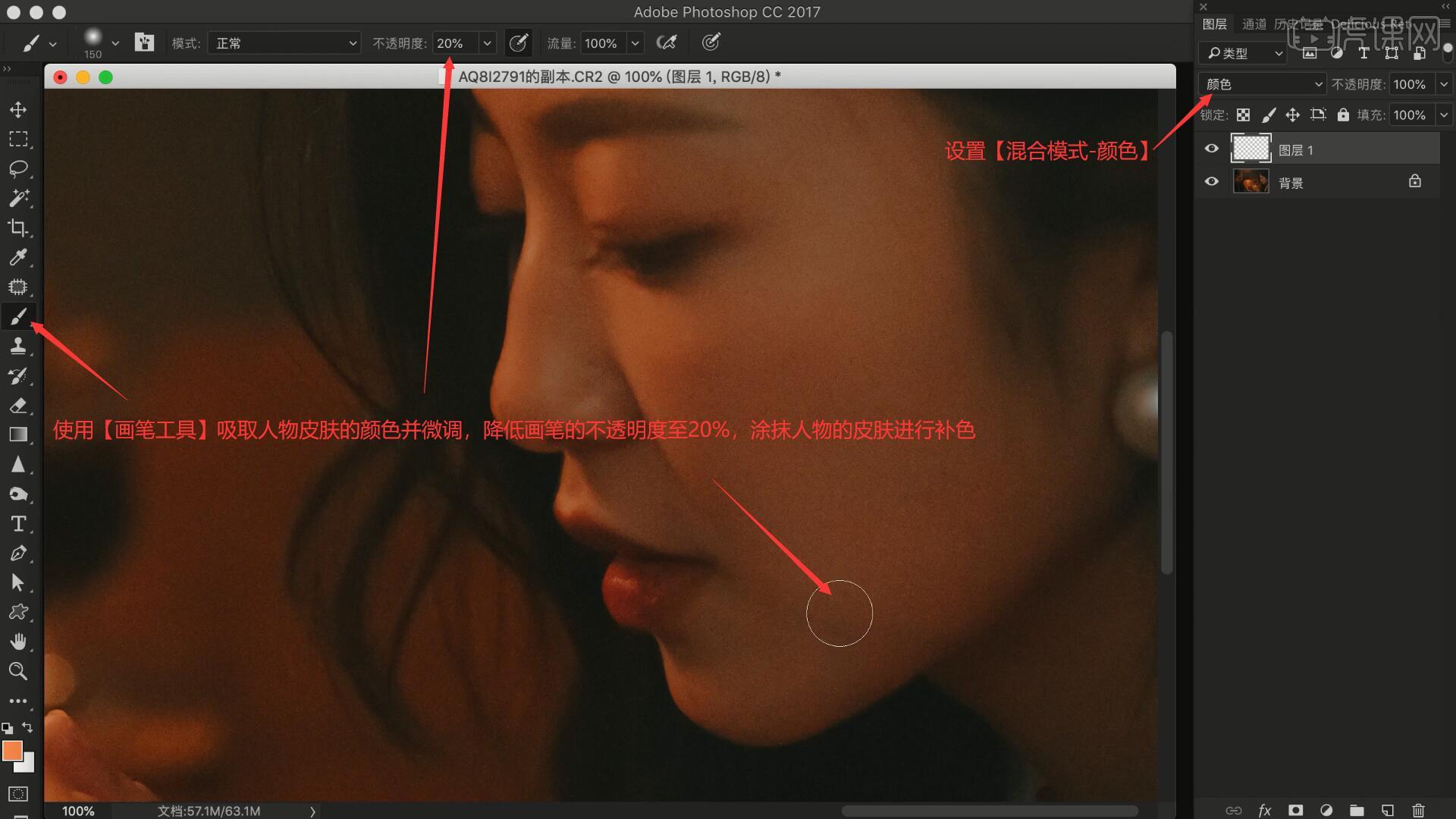Expand the layer blend mode 颜色 dropdown

click(x=1263, y=84)
